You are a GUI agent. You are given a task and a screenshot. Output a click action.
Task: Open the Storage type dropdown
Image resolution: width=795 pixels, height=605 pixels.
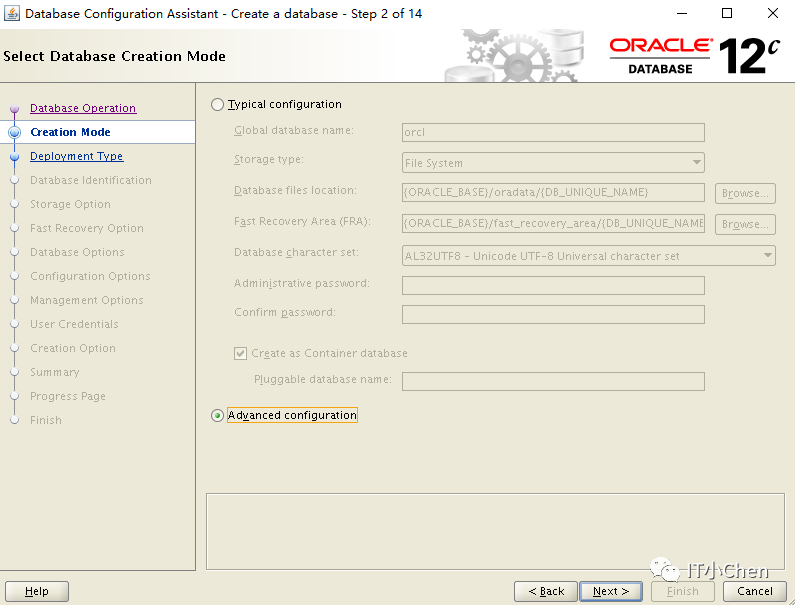pos(553,163)
